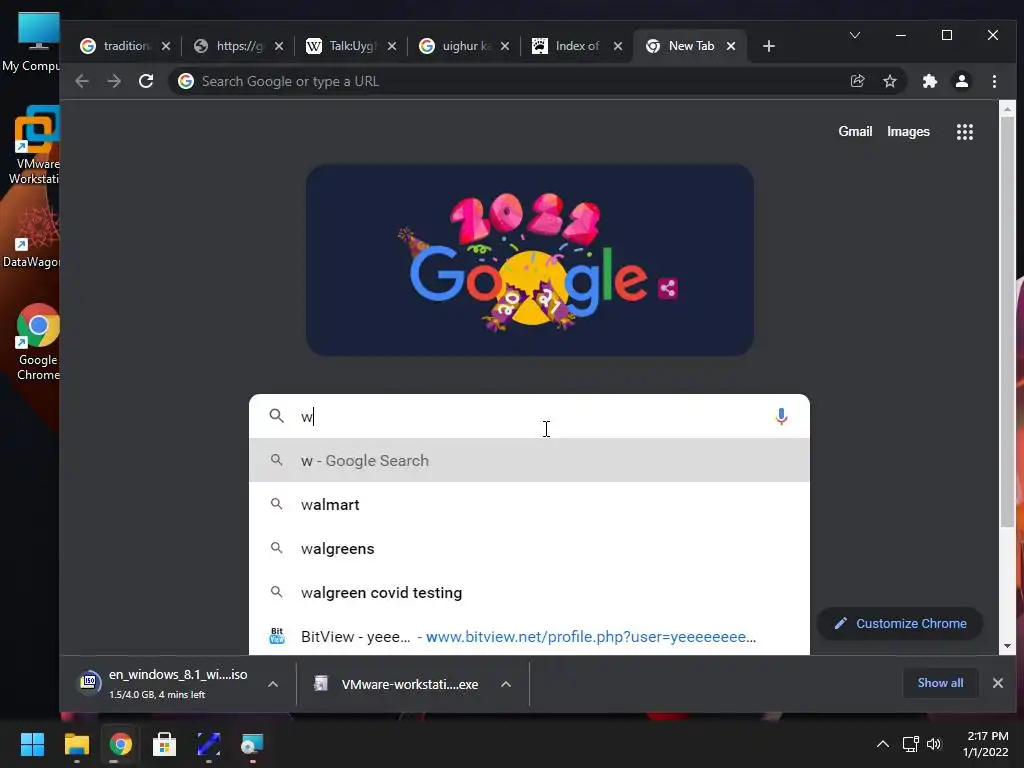Image resolution: width=1024 pixels, height=768 pixels.
Task: Share the 2022 Google doodle
Action: 667,287
